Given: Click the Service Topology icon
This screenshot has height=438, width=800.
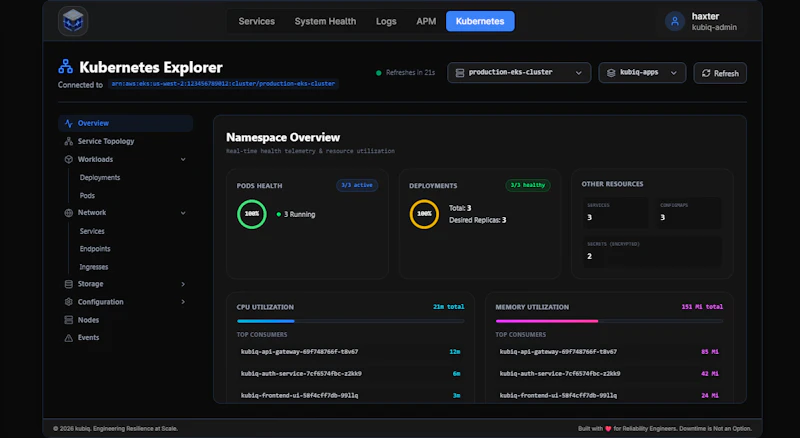Looking at the screenshot, I should click(x=69, y=141).
